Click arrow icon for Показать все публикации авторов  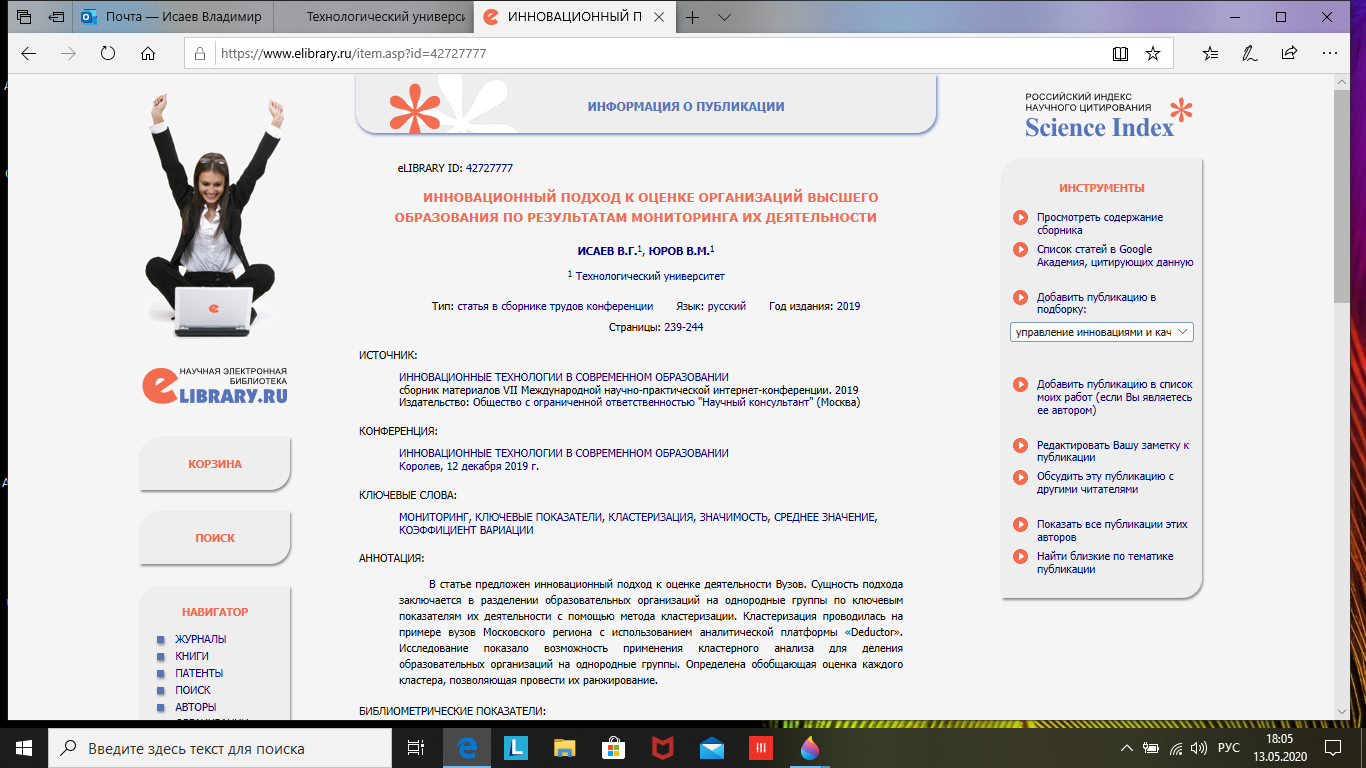click(x=1020, y=524)
